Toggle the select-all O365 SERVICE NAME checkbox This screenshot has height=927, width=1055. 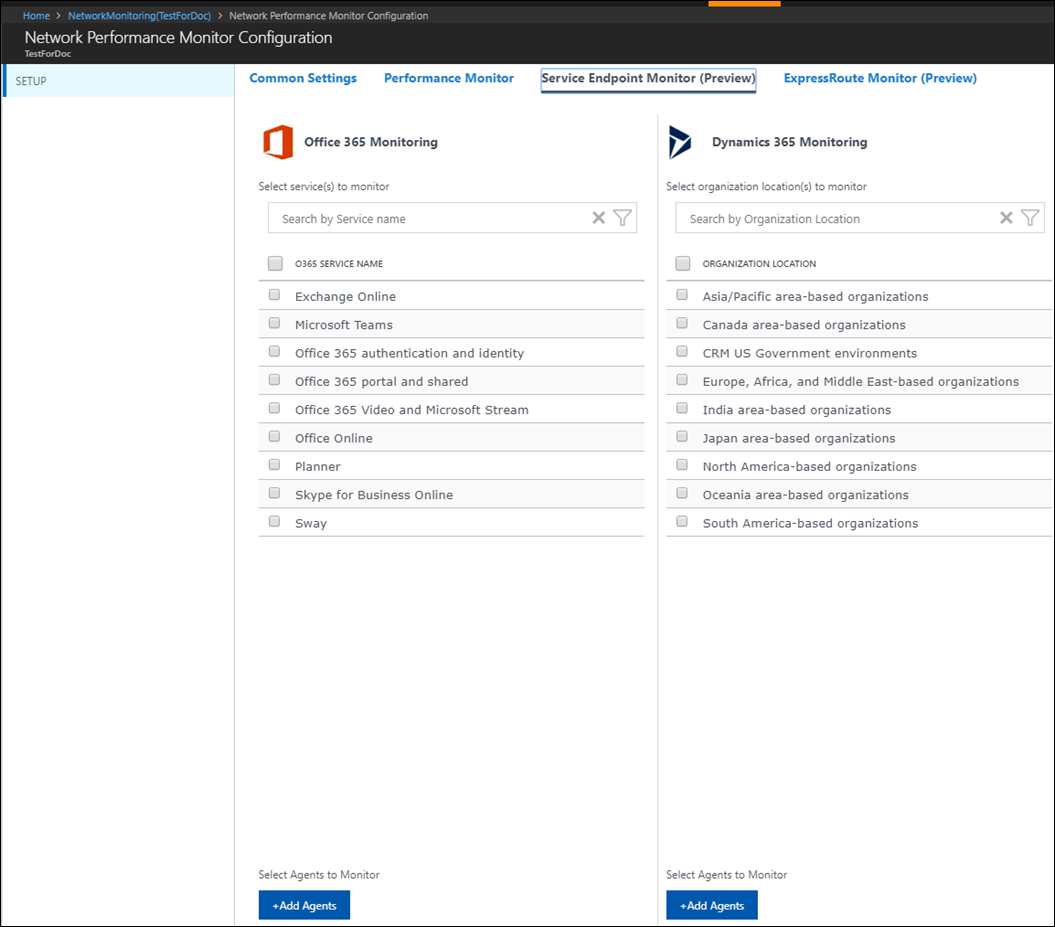pos(275,263)
